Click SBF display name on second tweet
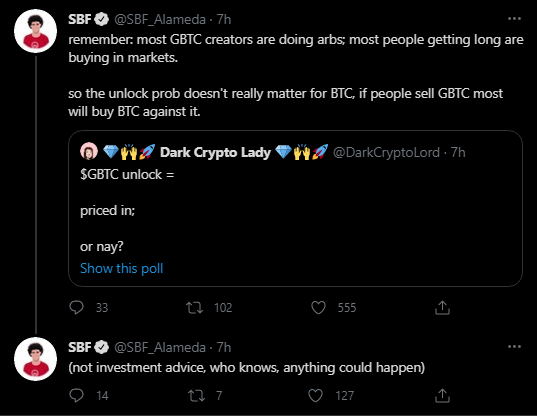537x416 pixels. point(79,347)
